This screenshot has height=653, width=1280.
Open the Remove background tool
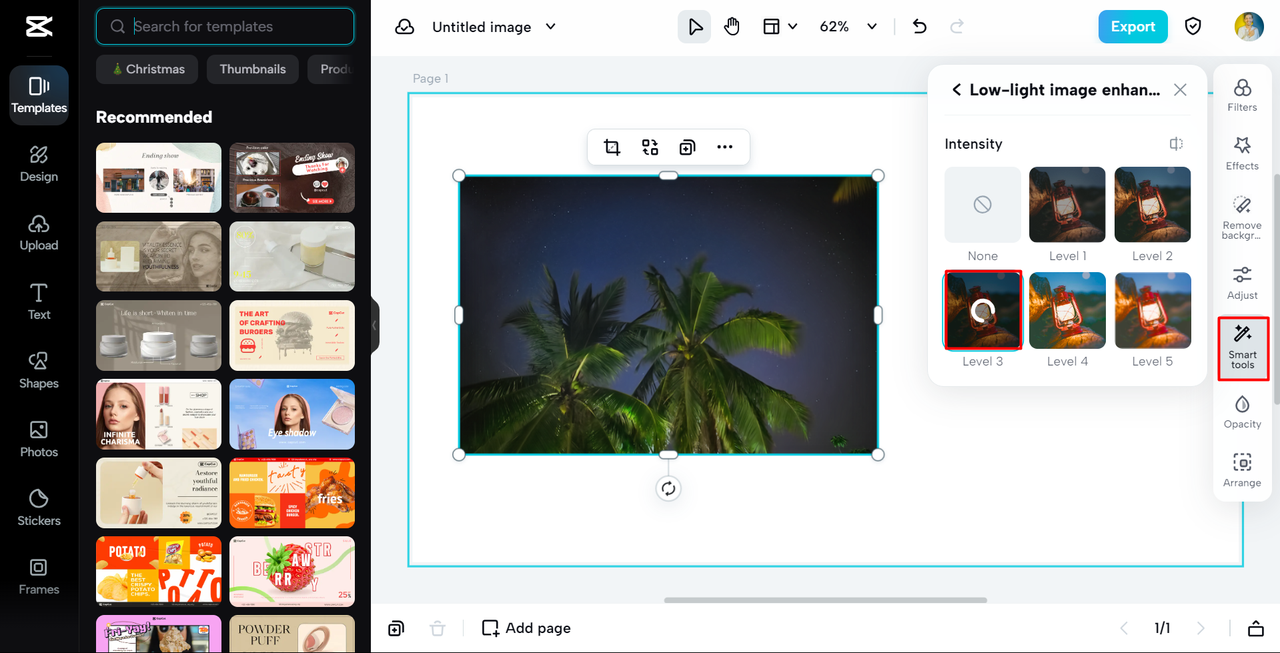click(1242, 217)
